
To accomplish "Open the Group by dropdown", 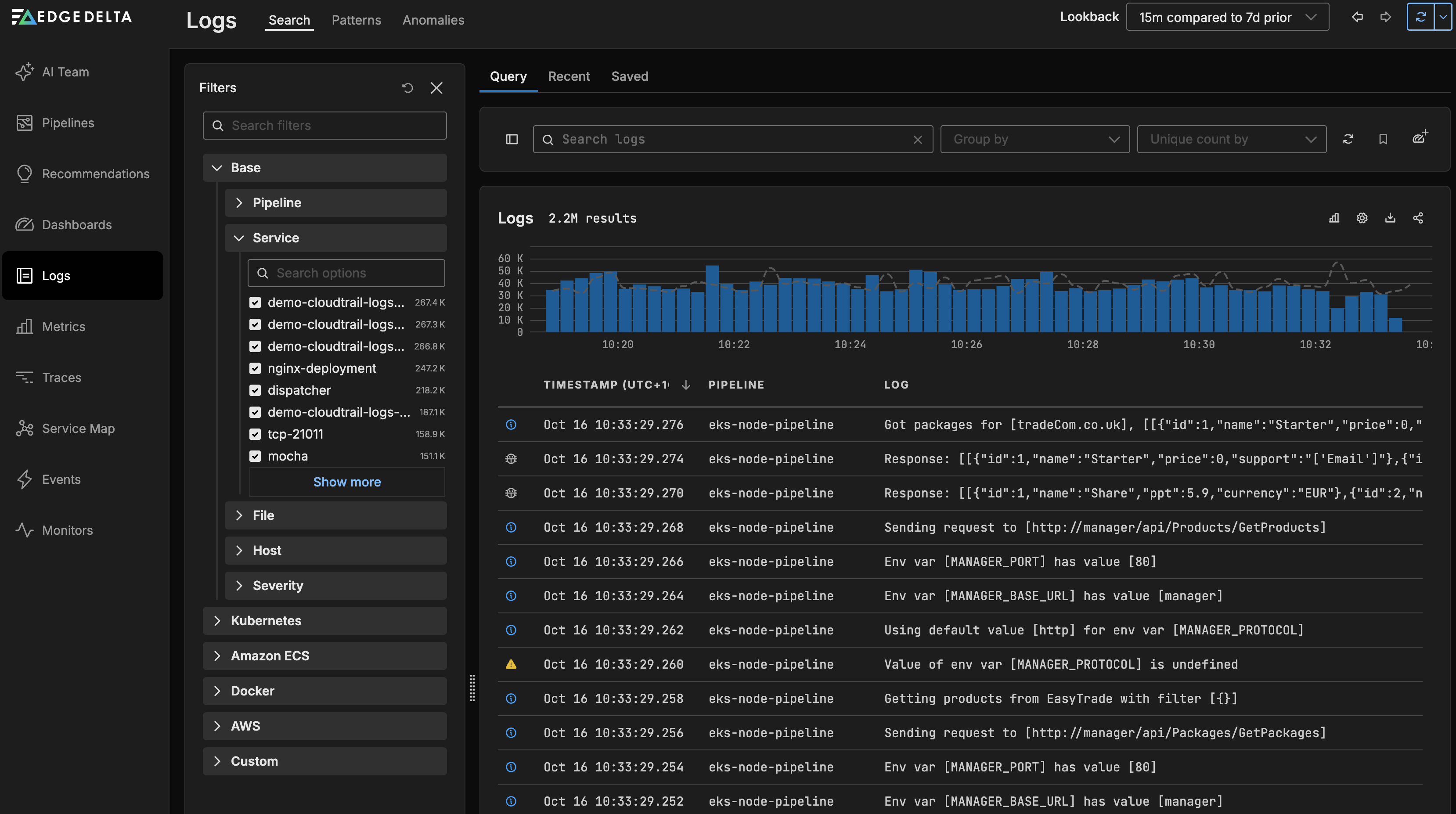I will point(1034,139).
